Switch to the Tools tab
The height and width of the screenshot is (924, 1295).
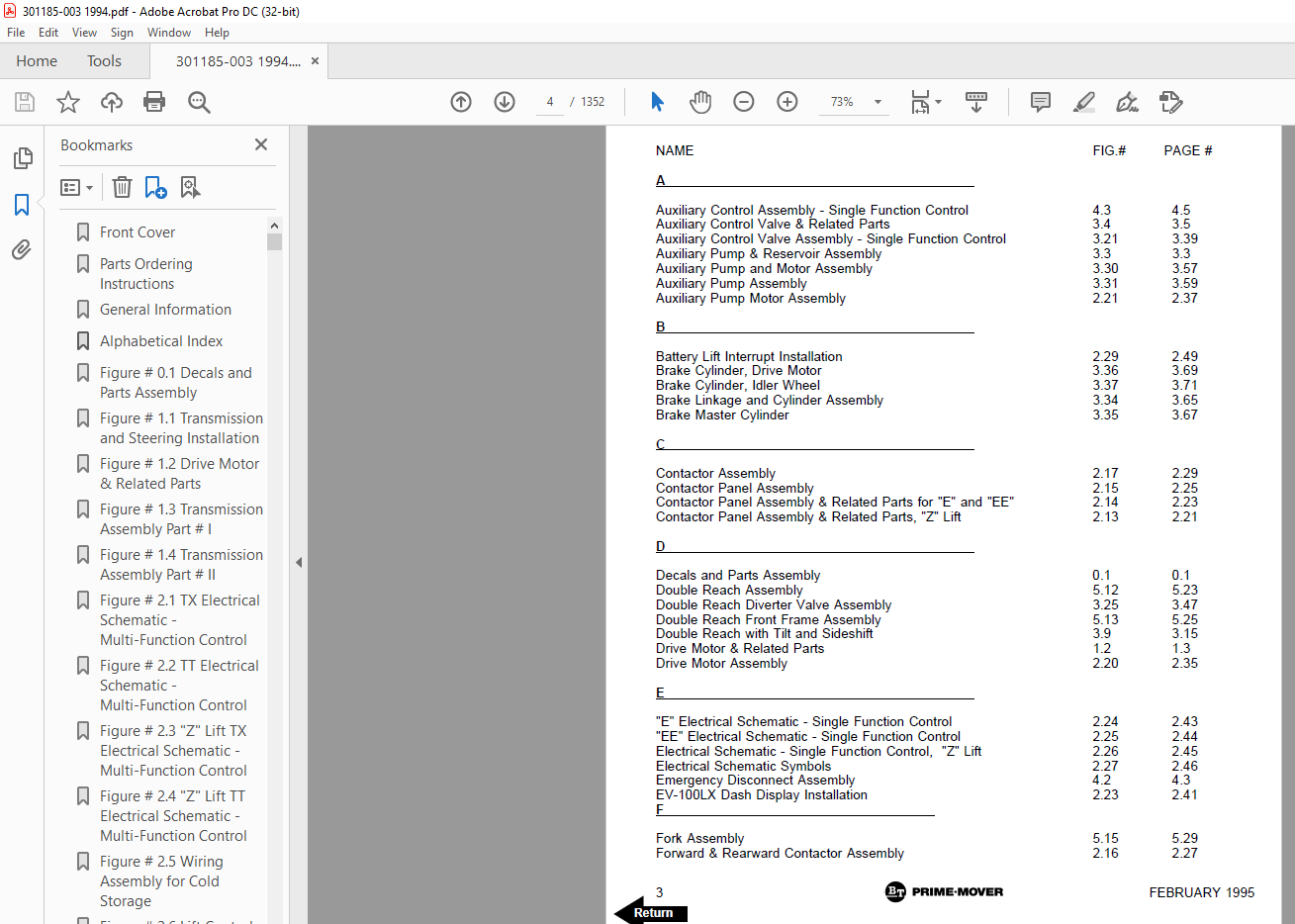pos(104,61)
